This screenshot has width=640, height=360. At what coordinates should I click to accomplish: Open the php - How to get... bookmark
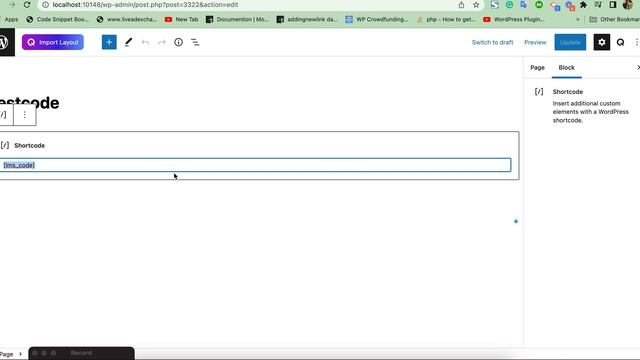[446, 19]
